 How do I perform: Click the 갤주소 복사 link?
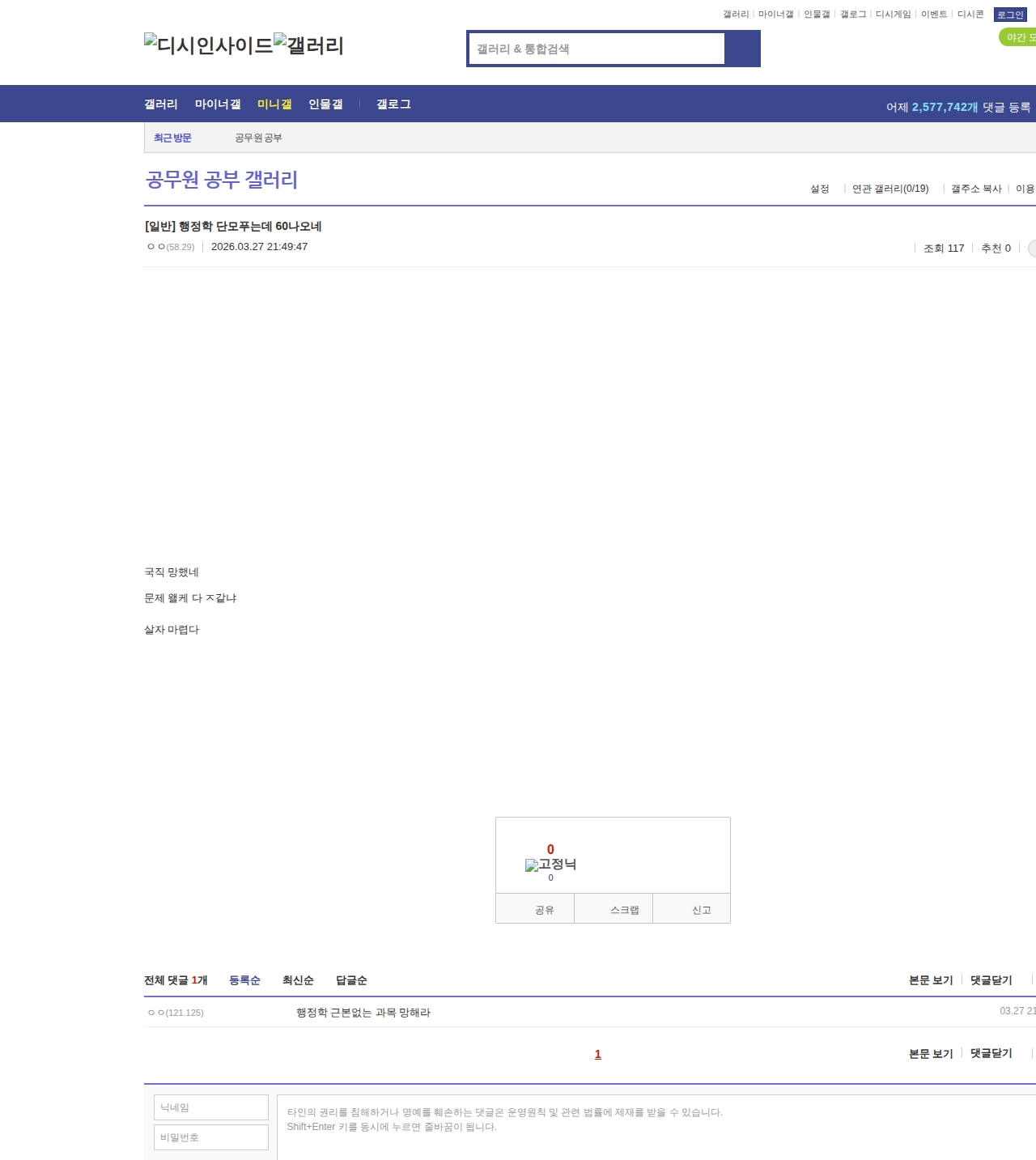pyautogui.click(x=976, y=189)
